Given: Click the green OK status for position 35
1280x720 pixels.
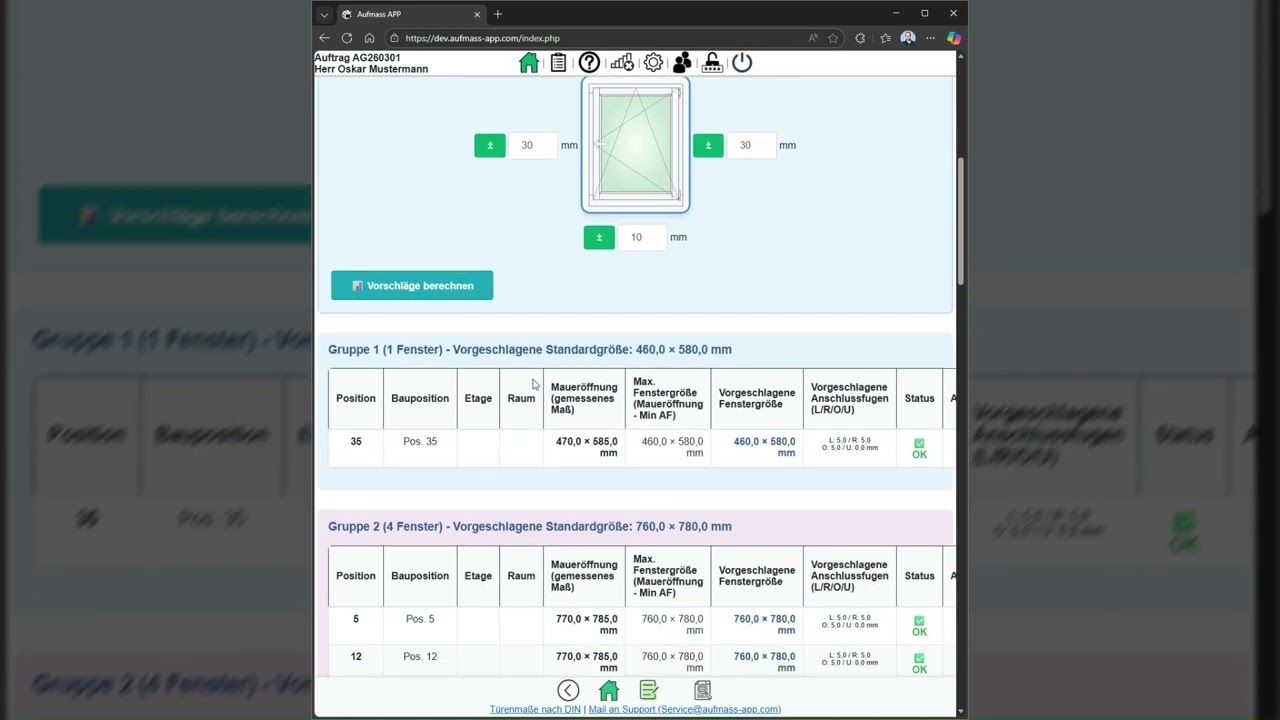Looking at the screenshot, I should tap(919, 449).
